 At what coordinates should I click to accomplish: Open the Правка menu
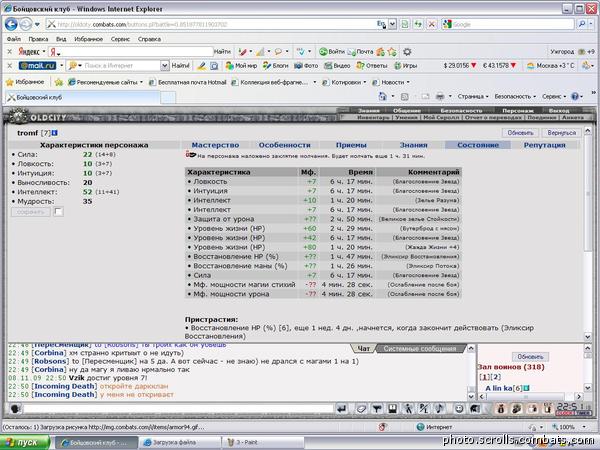pos(38,39)
